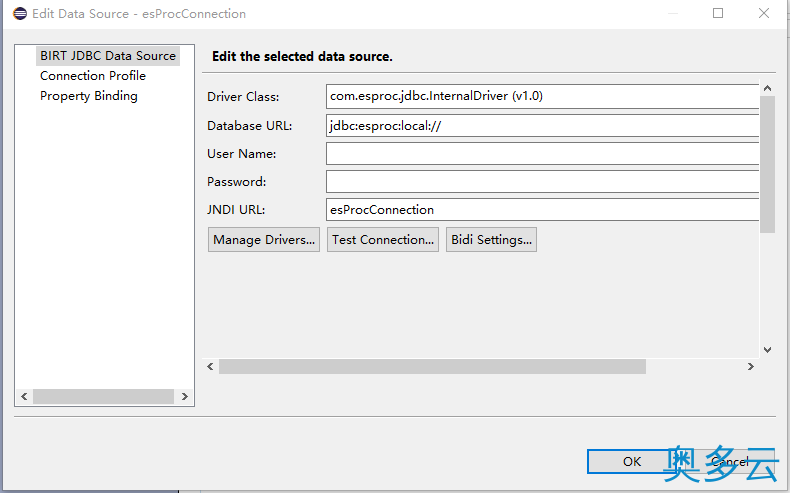Image resolution: width=790 pixels, height=493 pixels.
Task: Close the Edit Data Source window
Action: point(764,13)
